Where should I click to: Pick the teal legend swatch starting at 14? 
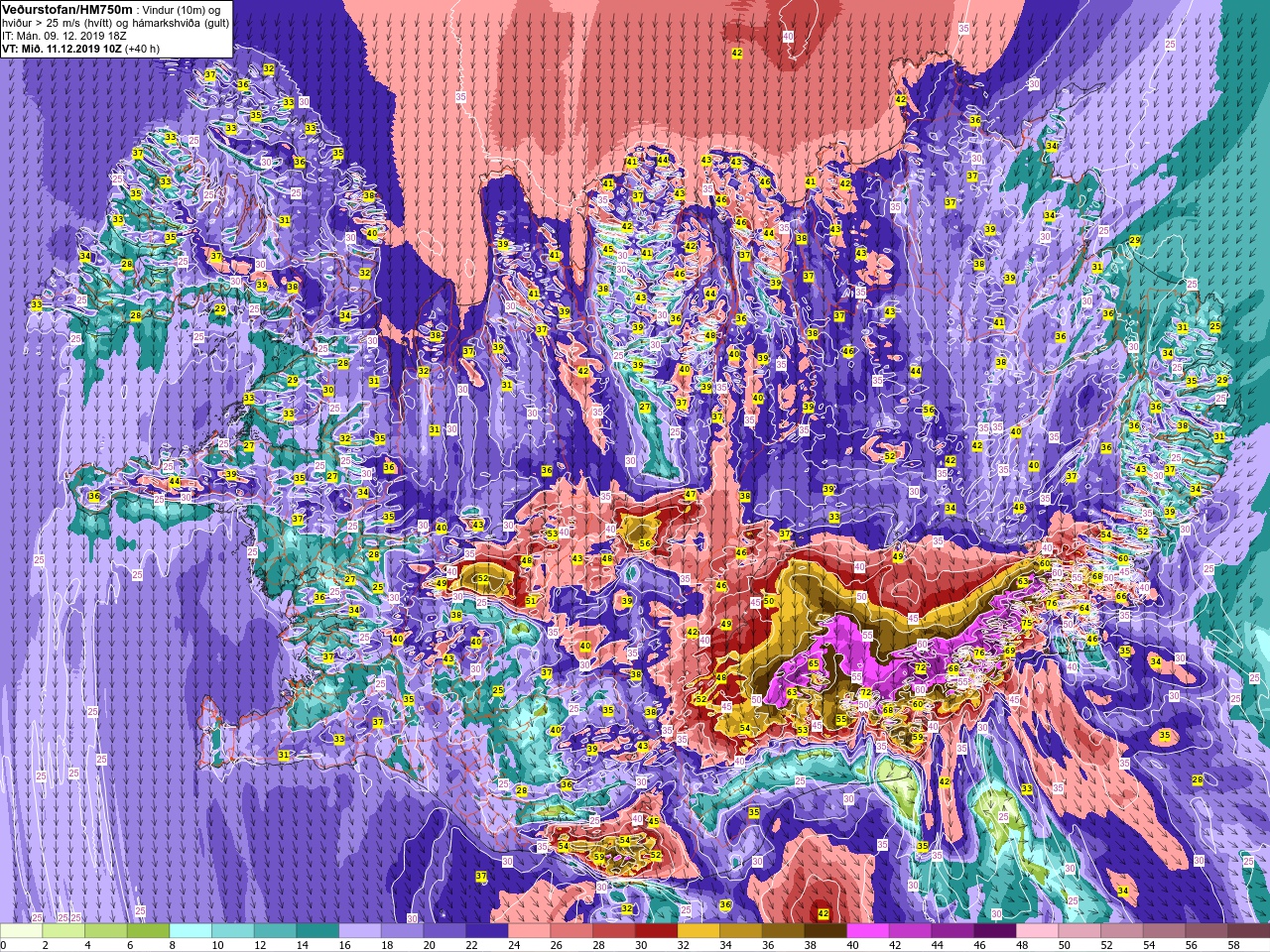[317, 931]
